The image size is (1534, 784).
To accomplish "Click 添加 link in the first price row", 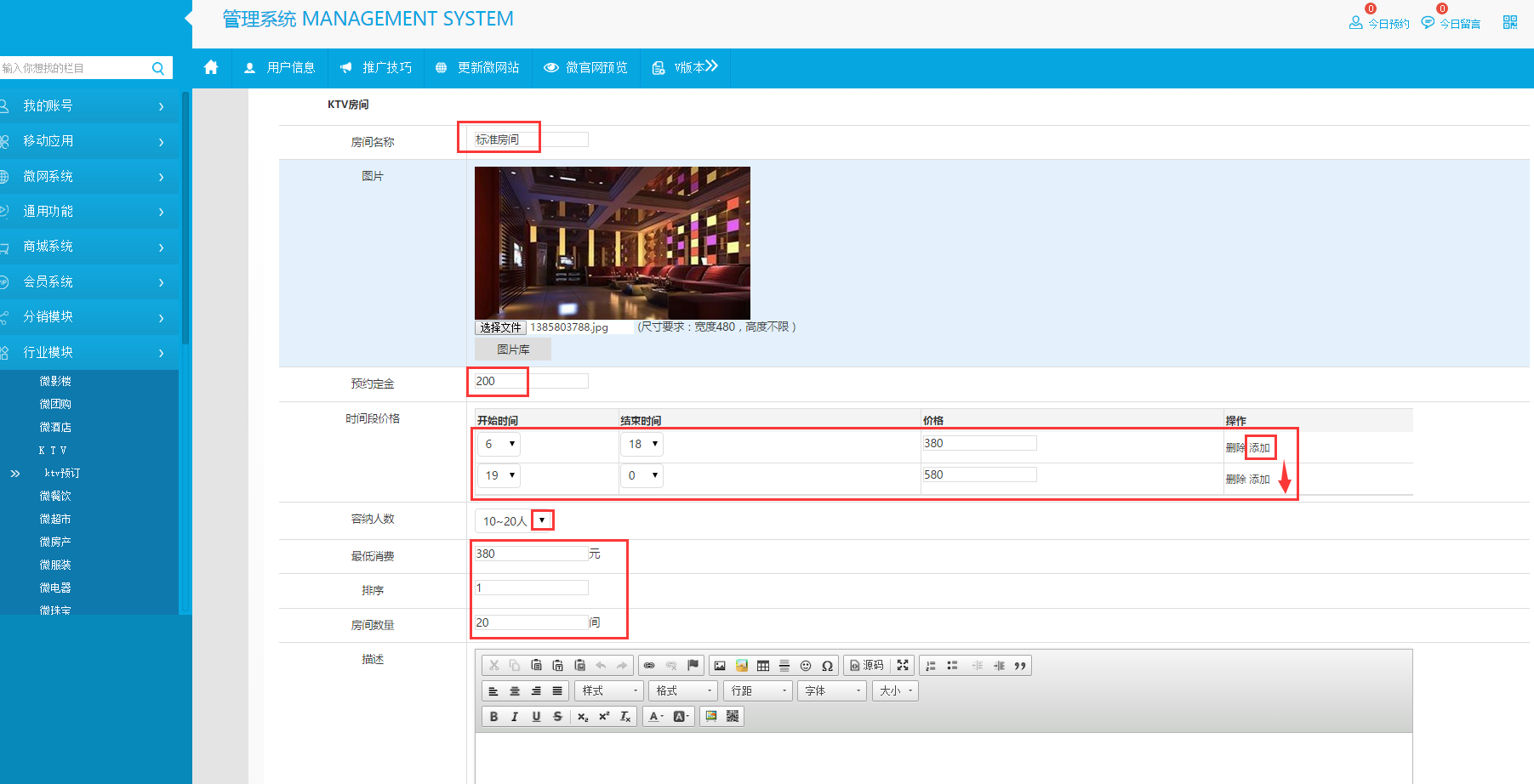I will click(1259, 447).
